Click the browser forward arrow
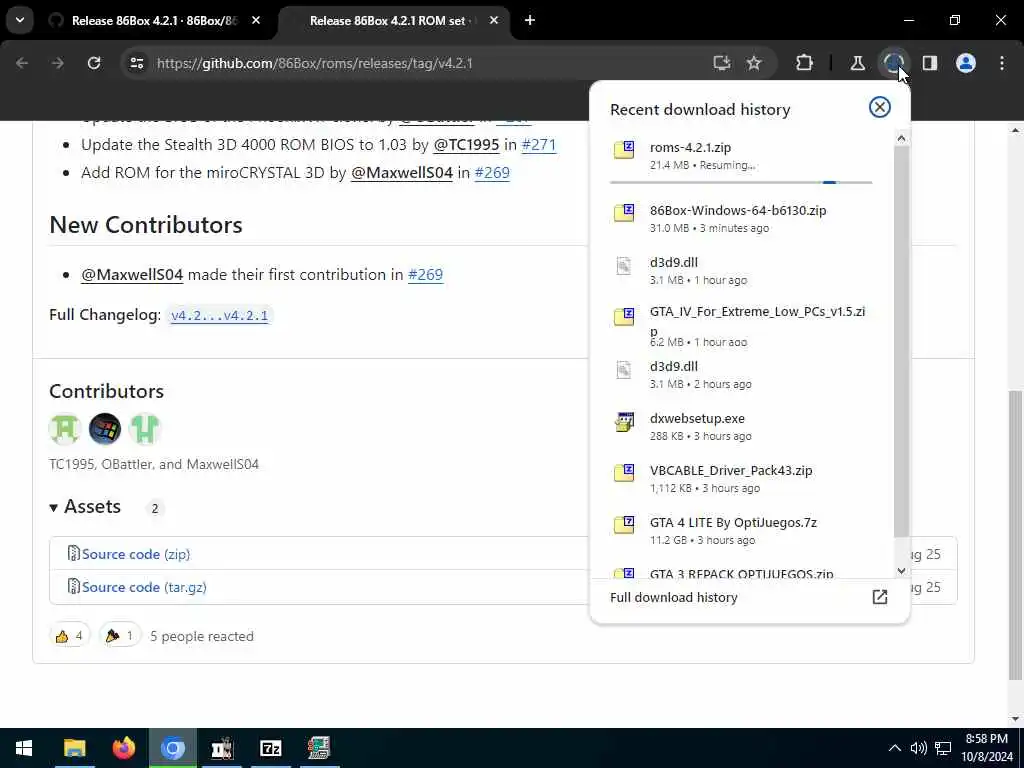Image resolution: width=1024 pixels, height=768 pixels. tap(58, 63)
